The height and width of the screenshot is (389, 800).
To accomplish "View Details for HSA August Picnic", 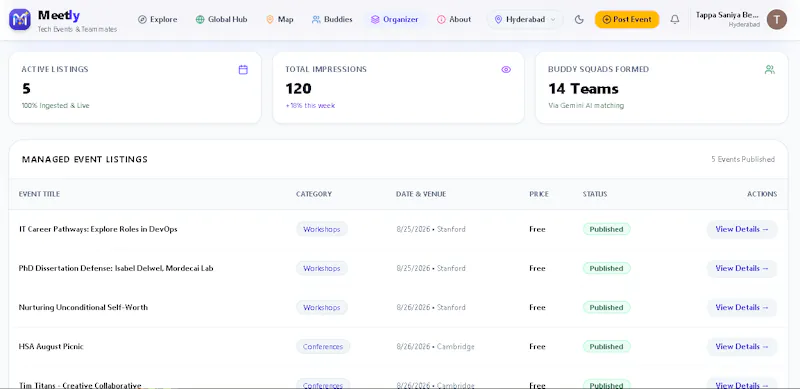I will click(x=742, y=347).
